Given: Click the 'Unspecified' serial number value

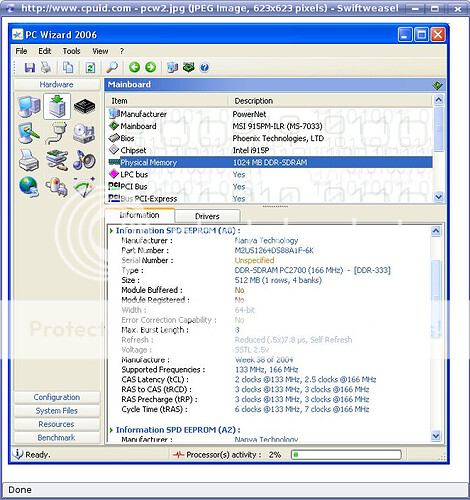Looking at the screenshot, I should tap(254, 260).
